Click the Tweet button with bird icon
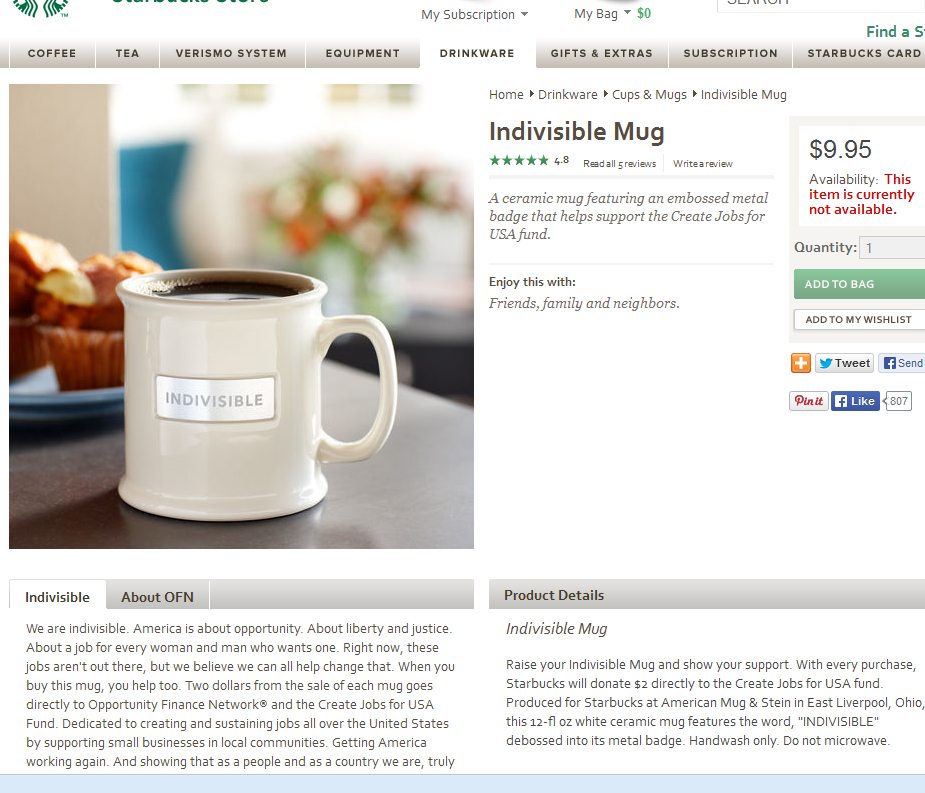 click(844, 363)
